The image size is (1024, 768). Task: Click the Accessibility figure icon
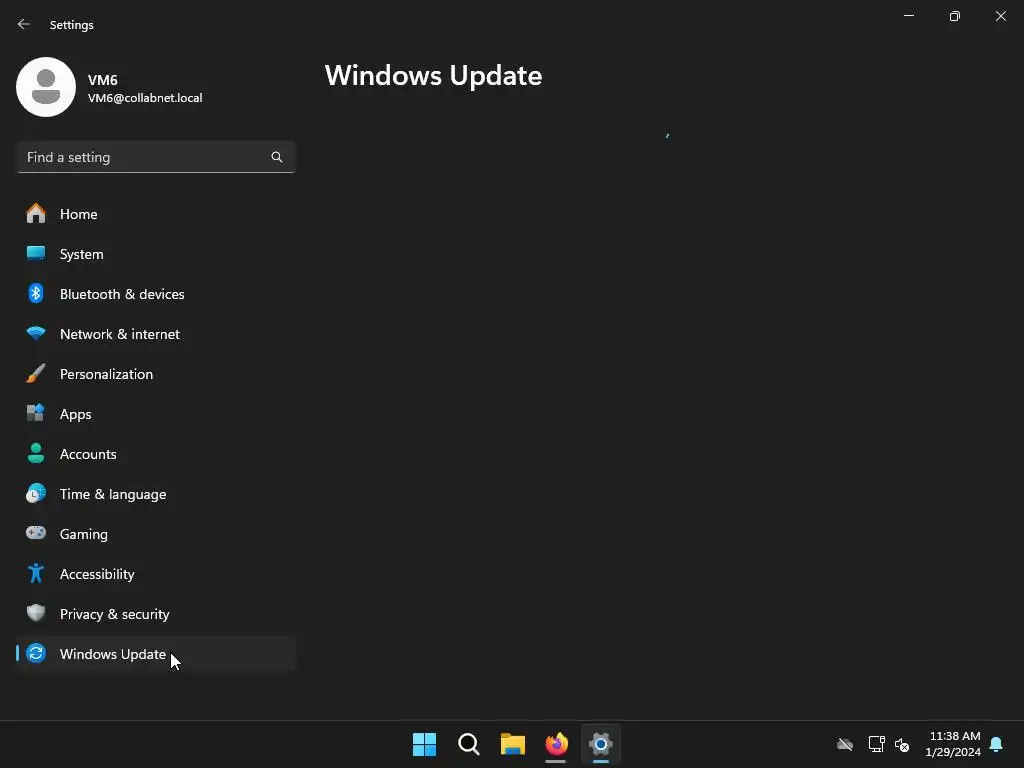pos(36,573)
